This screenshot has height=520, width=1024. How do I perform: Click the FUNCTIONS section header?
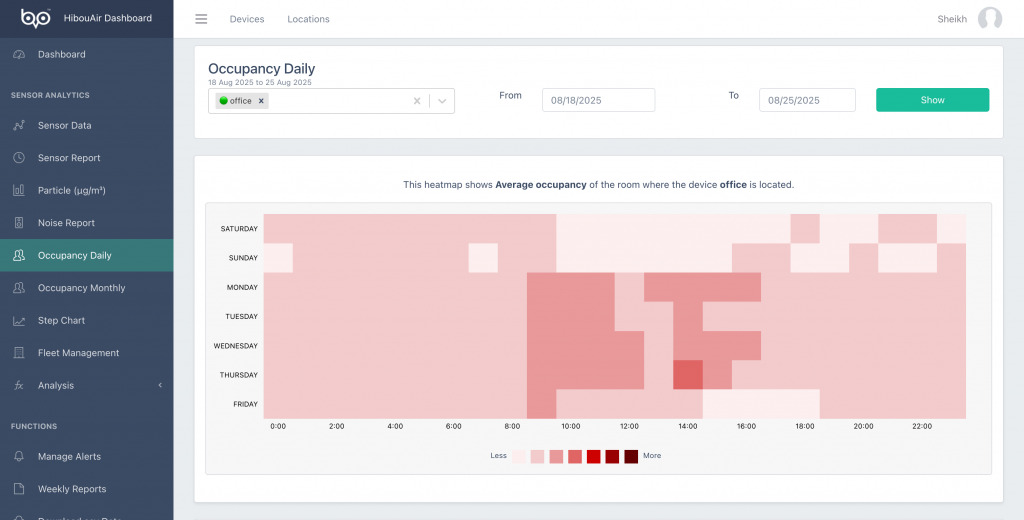(x=34, y=427)
